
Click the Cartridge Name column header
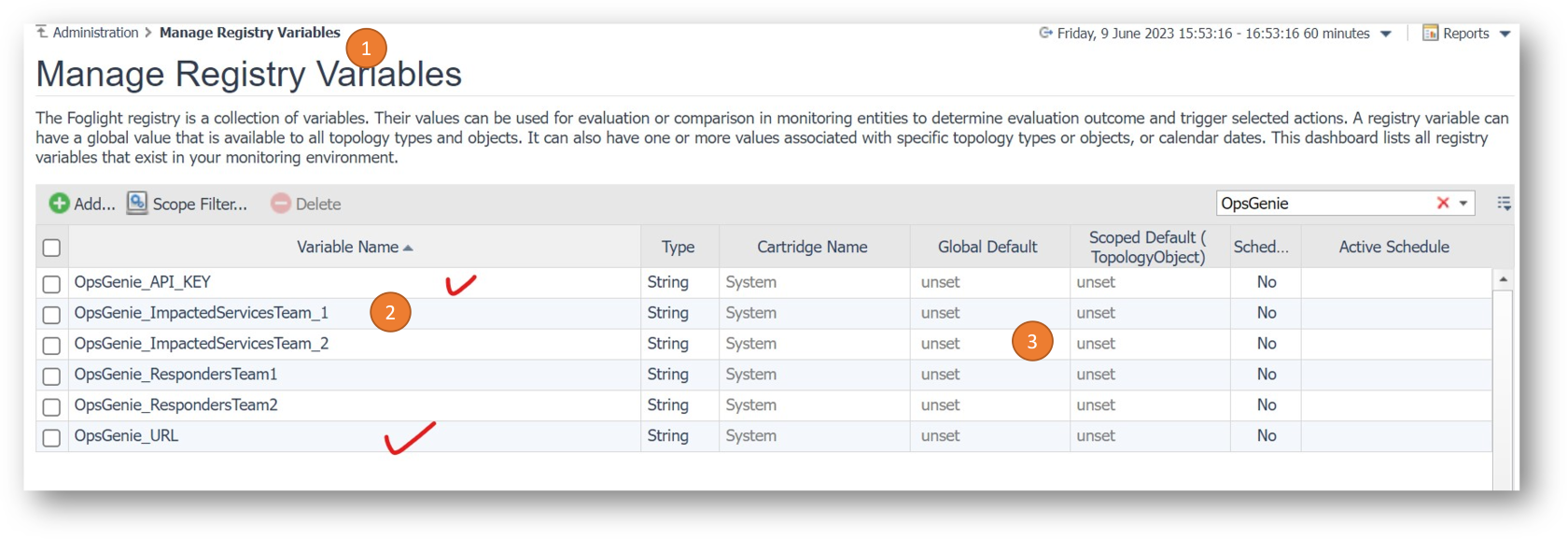(812, 247)
